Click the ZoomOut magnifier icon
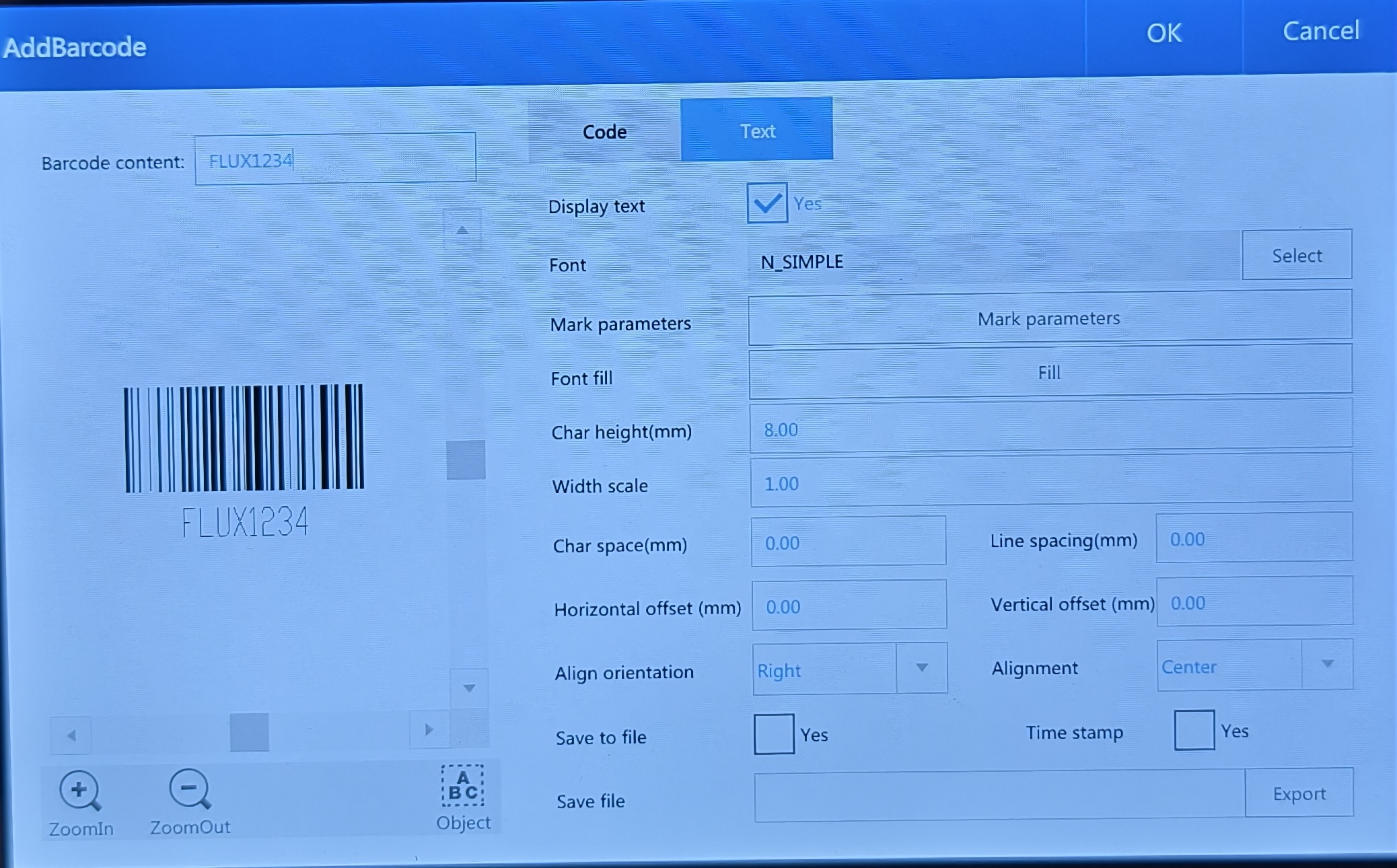 point(190,789)
